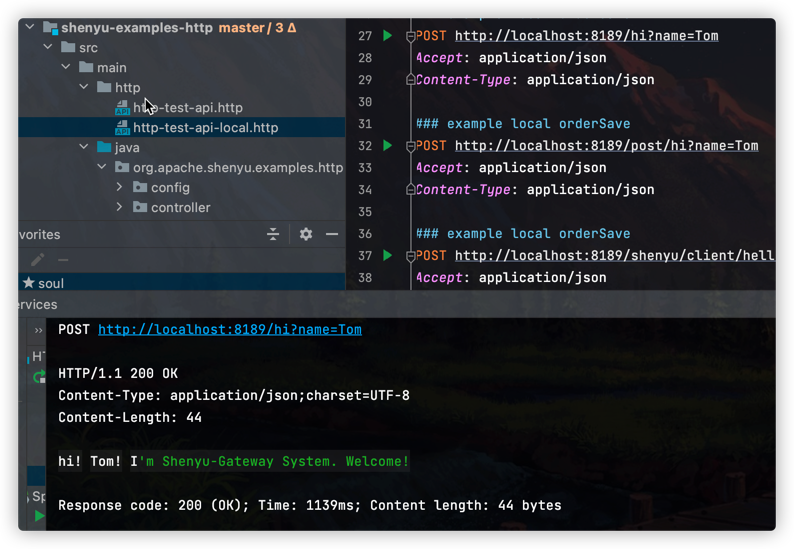This screenshot has height=549, width=794.
Task: Click the edit pencil icon in Favorites
Action: coord(38,260)
